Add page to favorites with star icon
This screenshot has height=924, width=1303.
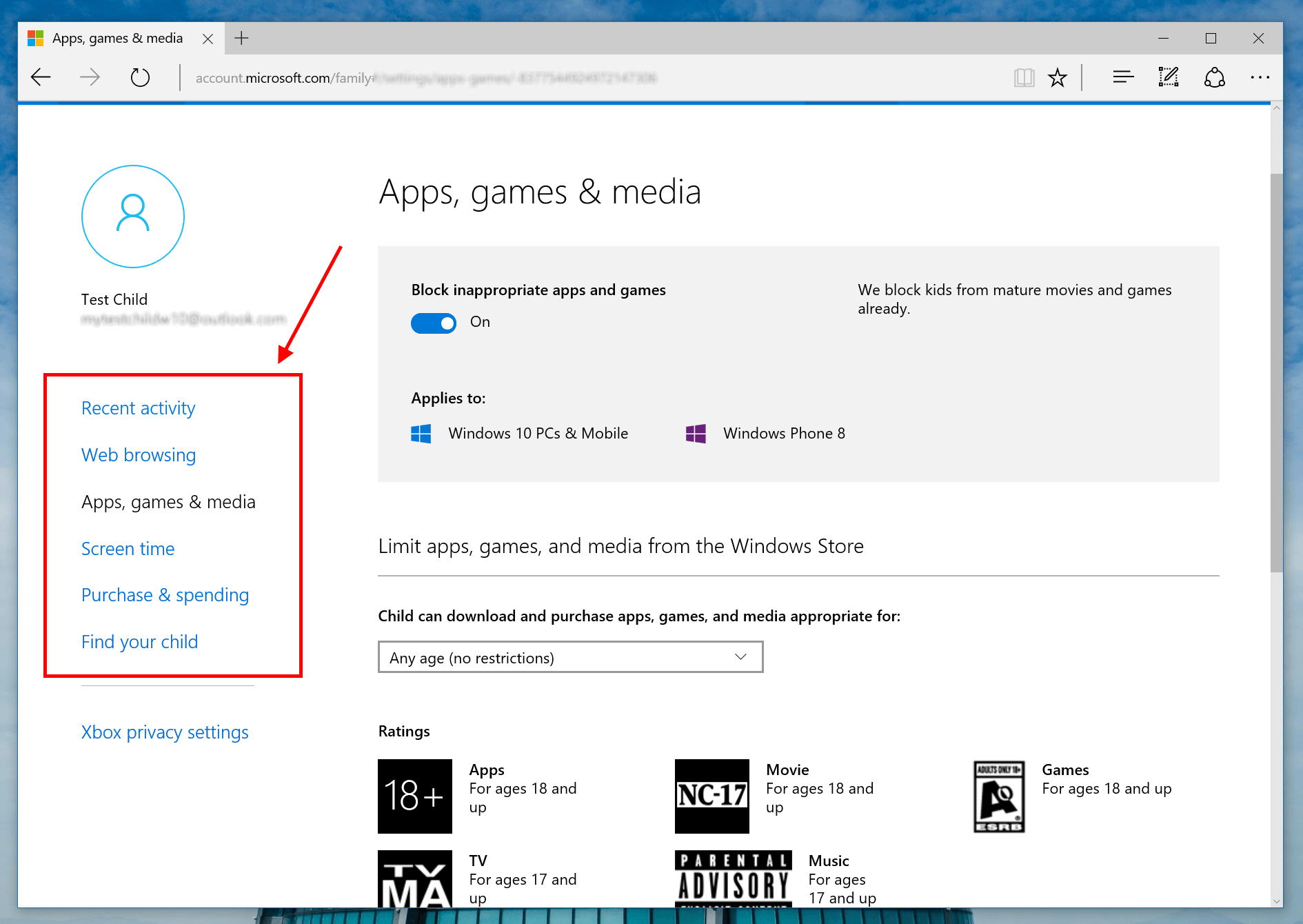(1057, 77)
